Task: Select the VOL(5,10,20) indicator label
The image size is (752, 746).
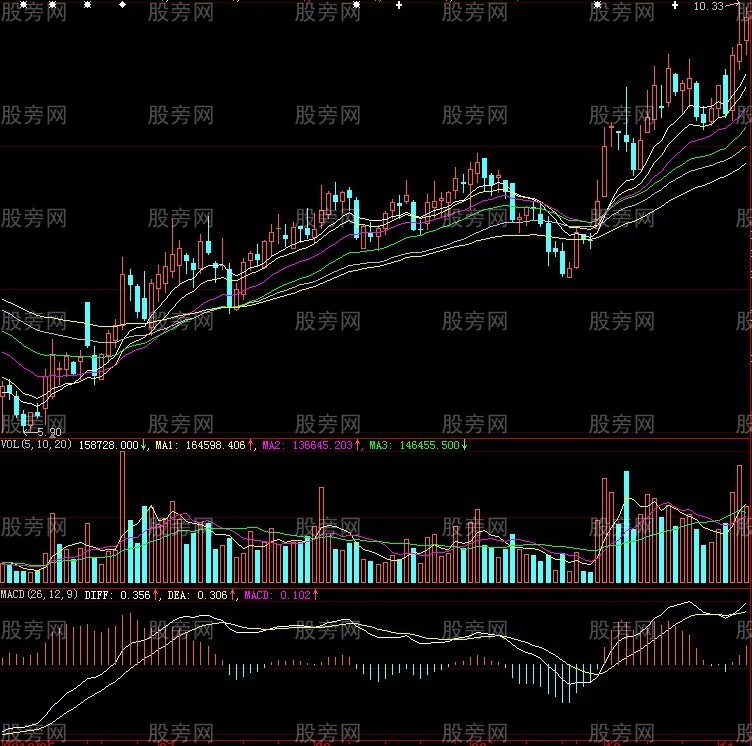Action: (x=36, y=444)
